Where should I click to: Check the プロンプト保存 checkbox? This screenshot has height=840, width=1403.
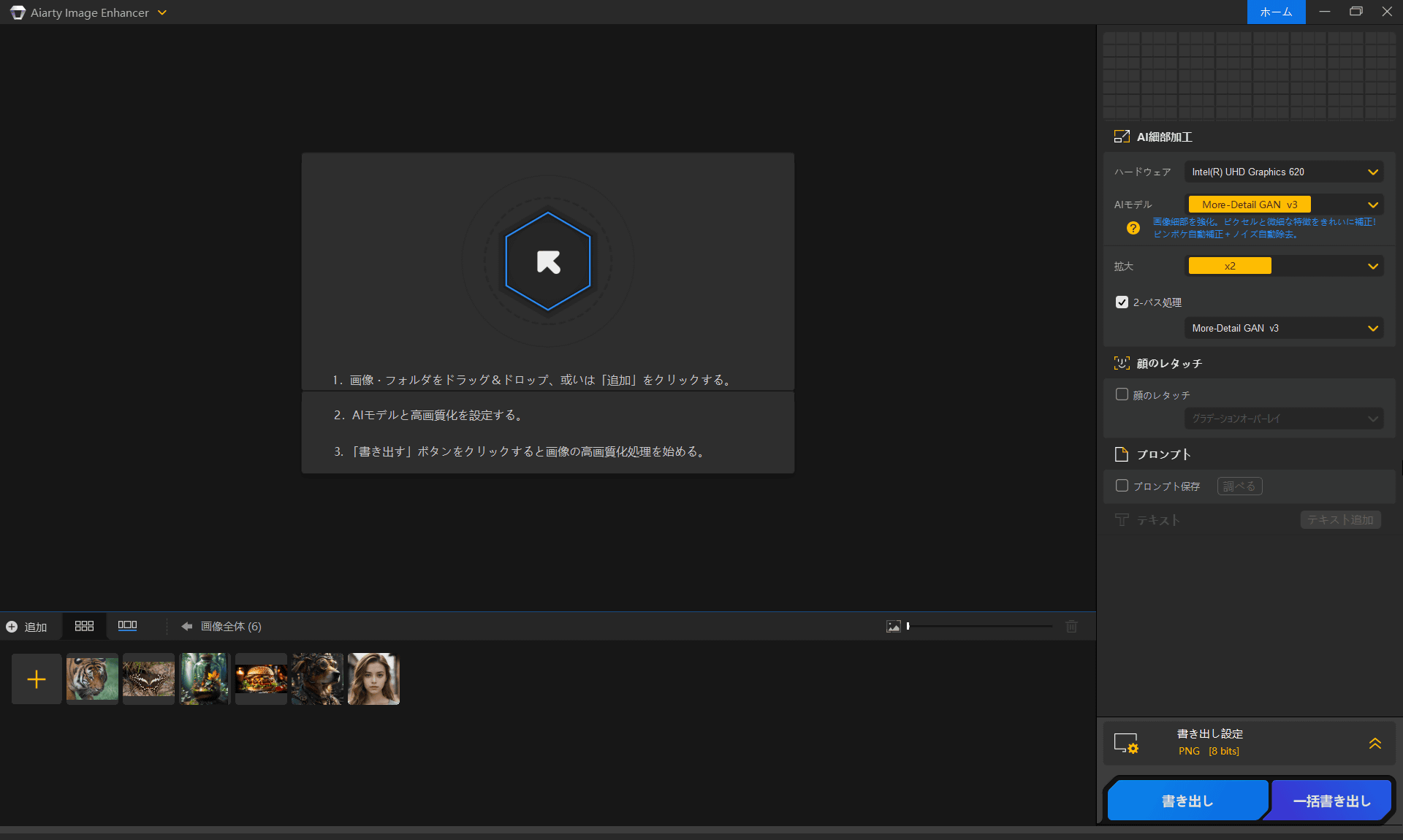[x=1122, y=486]
